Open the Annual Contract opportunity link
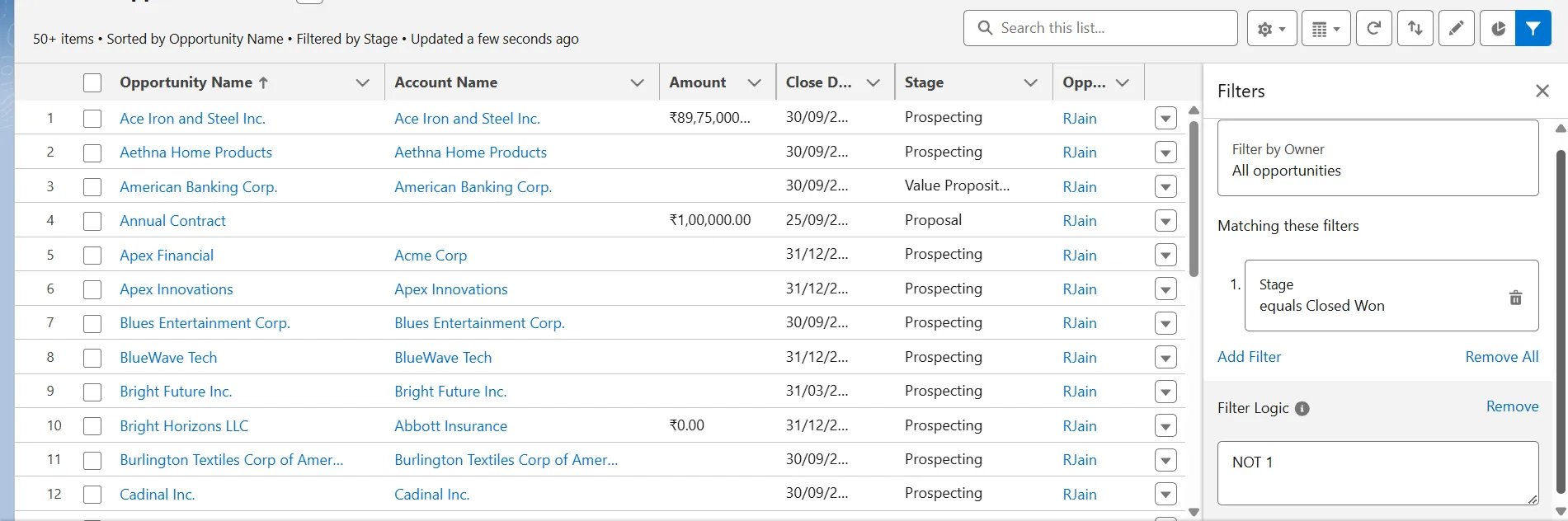The image size is (1568, 521). point(172,221)
